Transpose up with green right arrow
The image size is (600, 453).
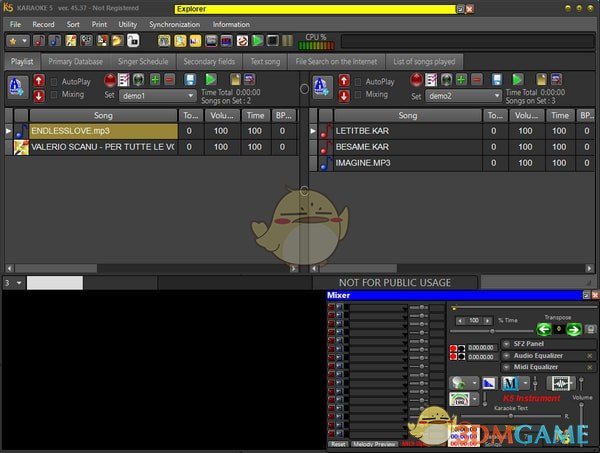coord(574,329)
